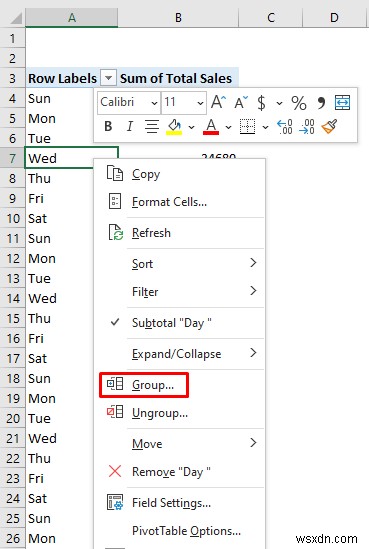This screenshot has width=369, height=549.
Task: Select Ungroup... from the context menu
Action: click(x=179, y=413)
